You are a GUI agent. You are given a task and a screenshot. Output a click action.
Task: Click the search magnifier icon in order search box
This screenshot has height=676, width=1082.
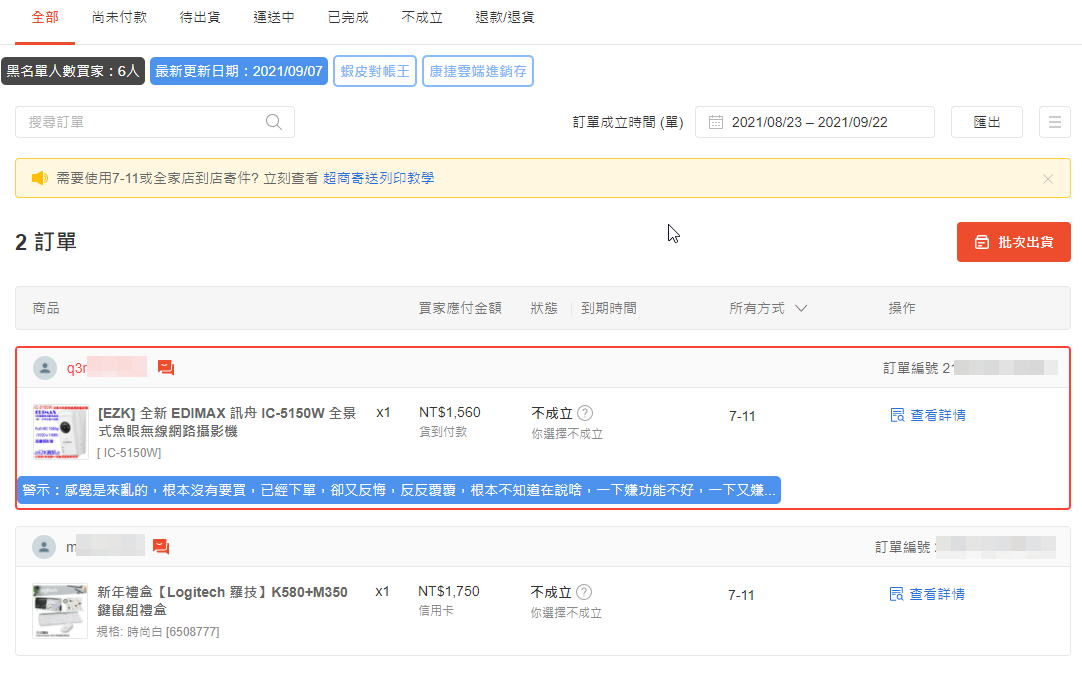coord(273,122)
